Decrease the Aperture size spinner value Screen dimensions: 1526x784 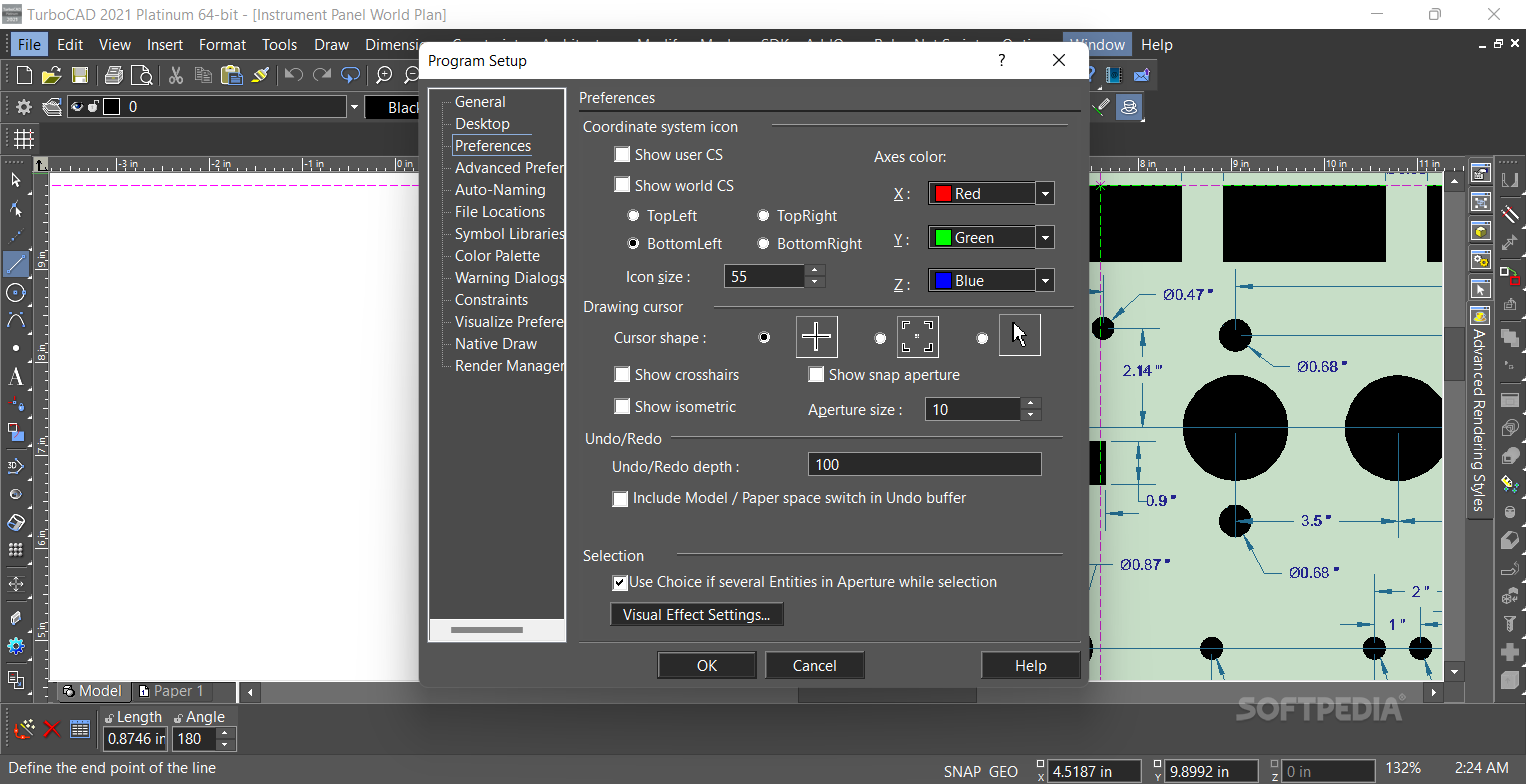[1032, 415]
